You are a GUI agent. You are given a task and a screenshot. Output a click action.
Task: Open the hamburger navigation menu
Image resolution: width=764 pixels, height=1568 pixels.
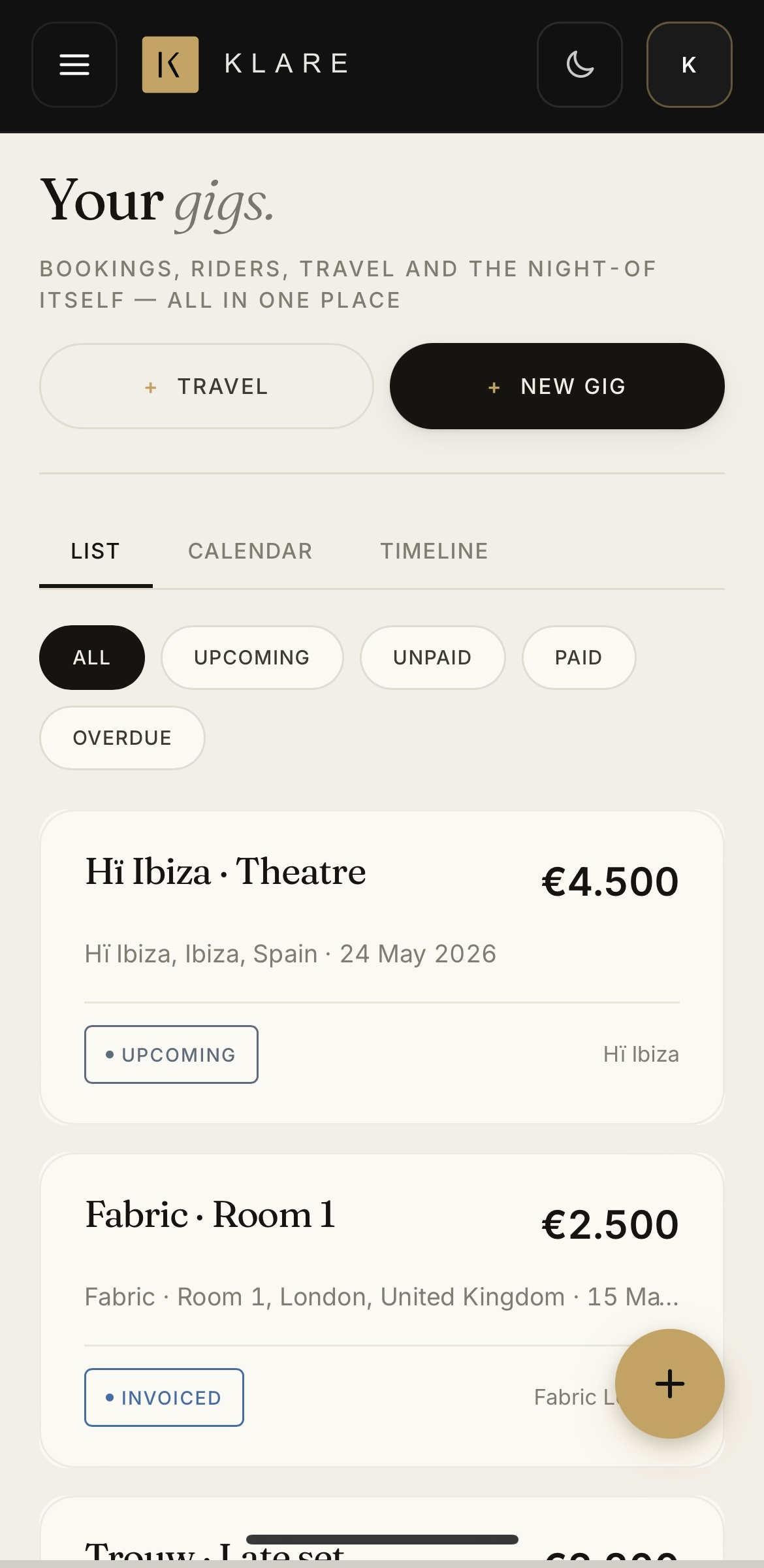(74, 65)
